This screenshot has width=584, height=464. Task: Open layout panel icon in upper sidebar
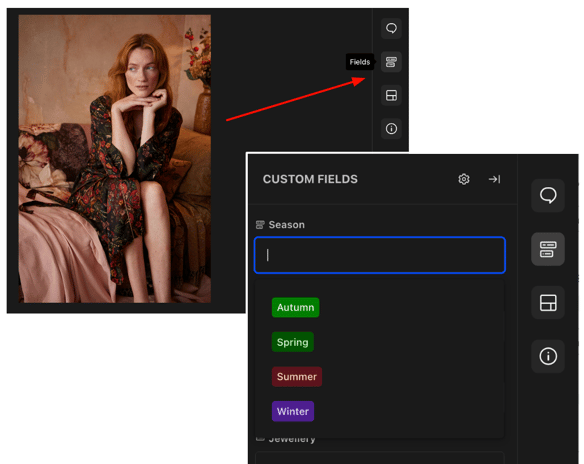click(x=391, y=95)
